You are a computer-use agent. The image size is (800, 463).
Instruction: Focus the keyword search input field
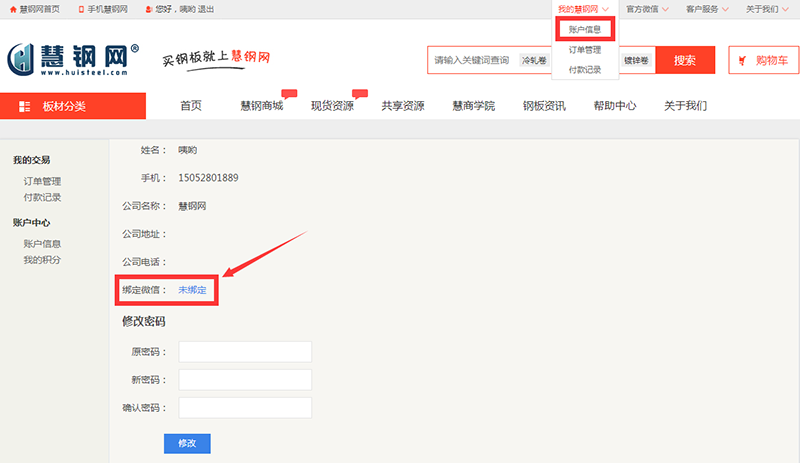point(474,60)
